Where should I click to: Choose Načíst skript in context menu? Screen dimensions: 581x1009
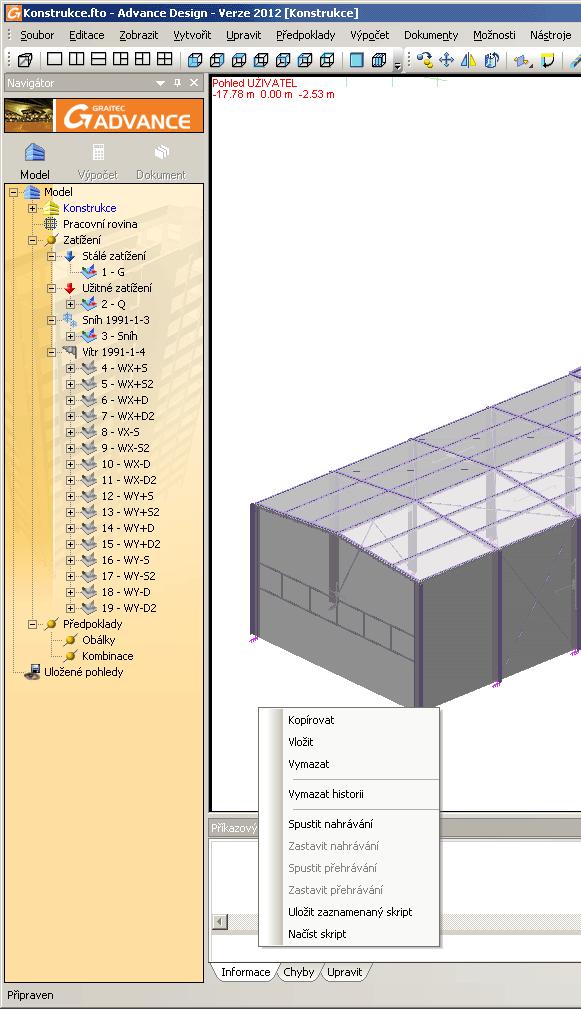[349, 934]
